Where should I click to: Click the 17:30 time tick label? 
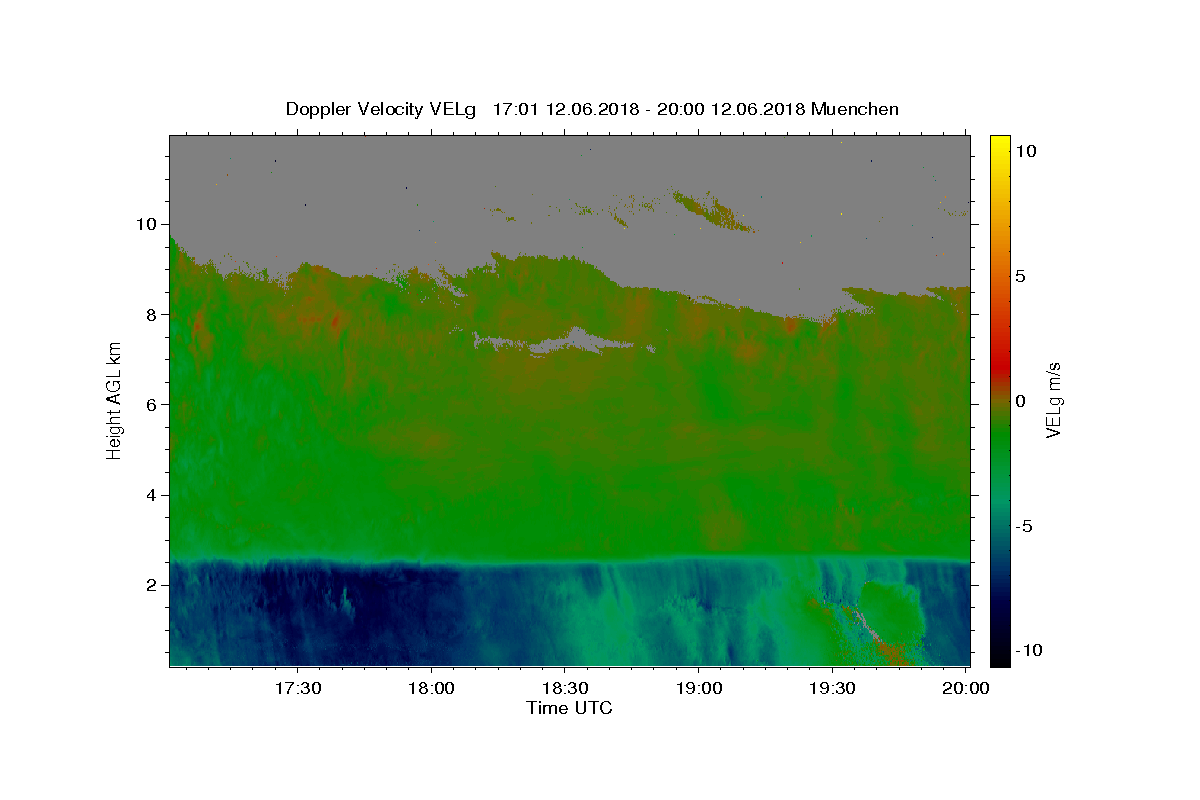[x=298, y=688]
